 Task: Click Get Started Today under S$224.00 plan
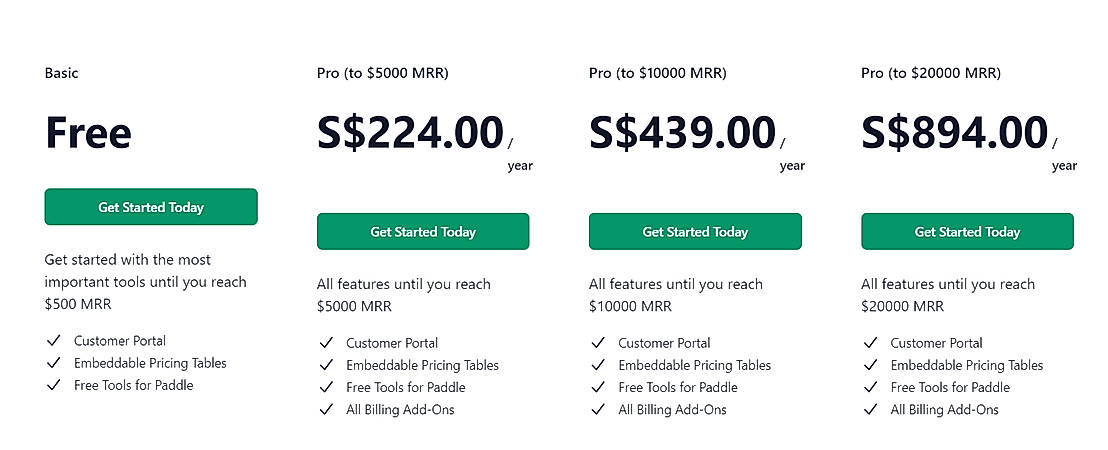tap(423, 231)
